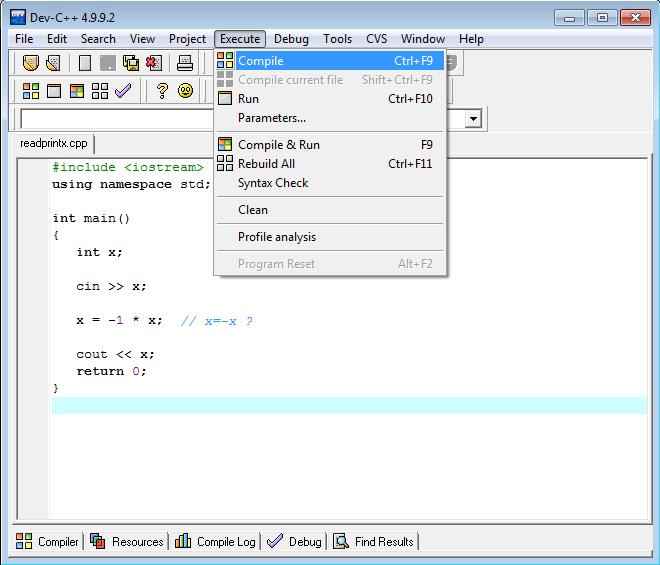Open Parameters... from the Execute menu
Image resolution: width=660 pixels, height=565 pixels.
[330, 118]
